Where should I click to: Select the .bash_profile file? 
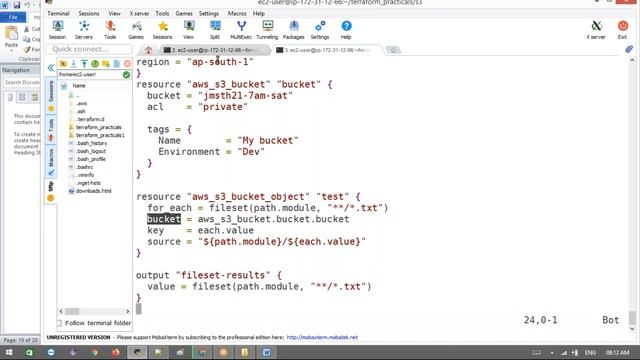91,159
